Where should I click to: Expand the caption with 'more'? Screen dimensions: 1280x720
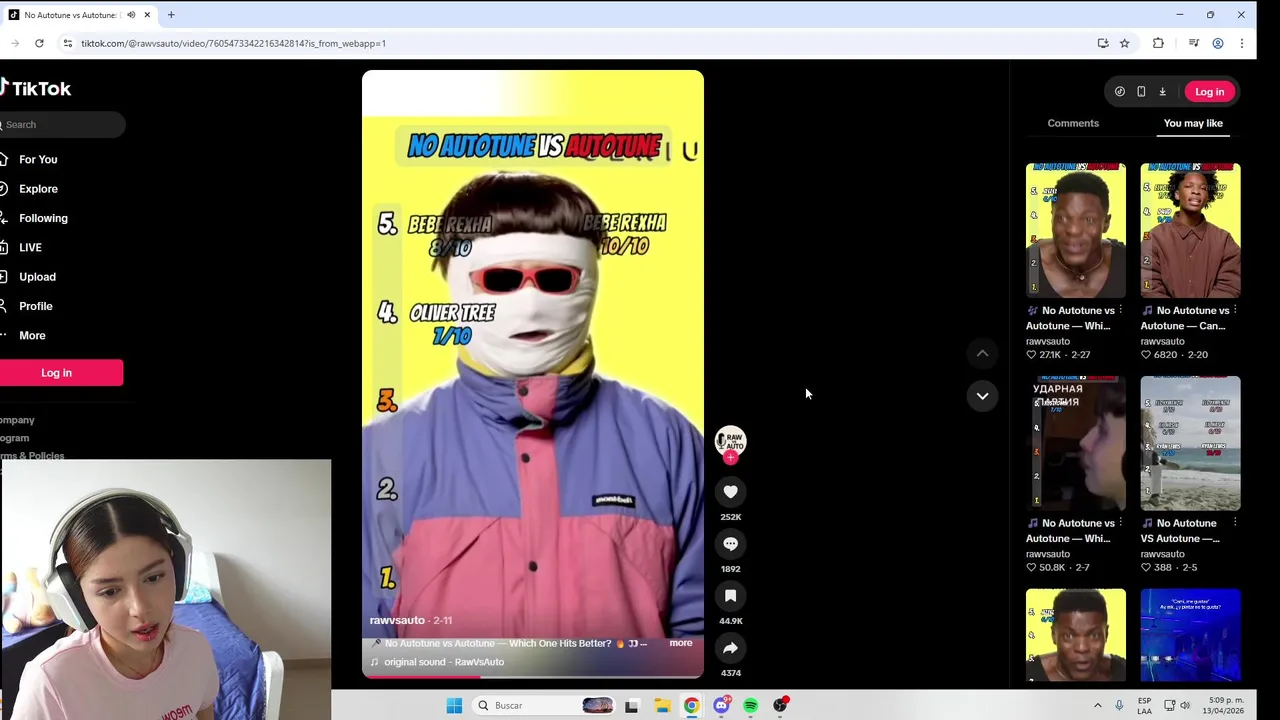[x=681, y=643]
